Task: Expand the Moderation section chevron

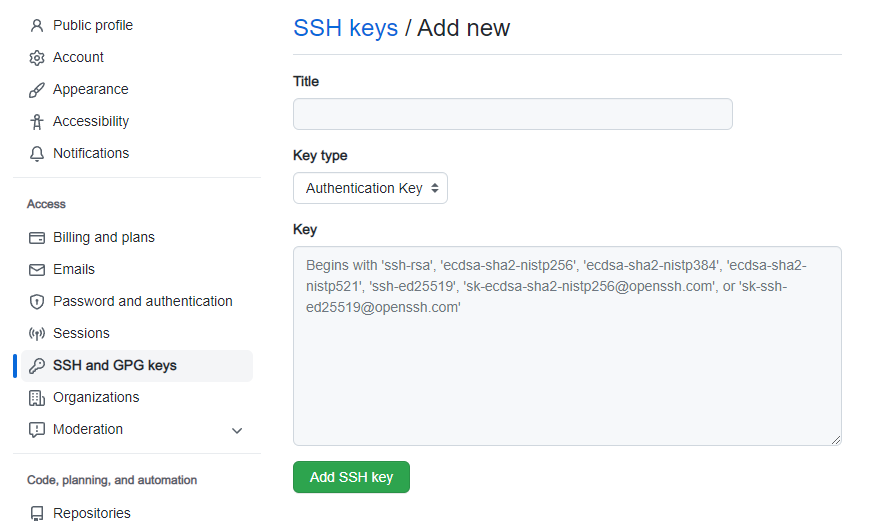Action: click(x=237, y=430)
